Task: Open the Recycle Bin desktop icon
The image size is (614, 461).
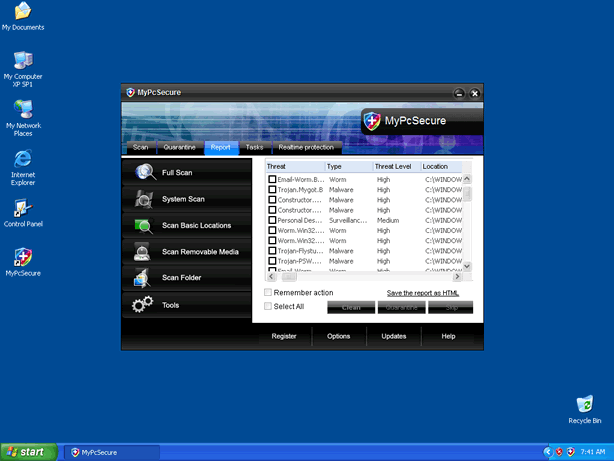Action: point(584,405)
